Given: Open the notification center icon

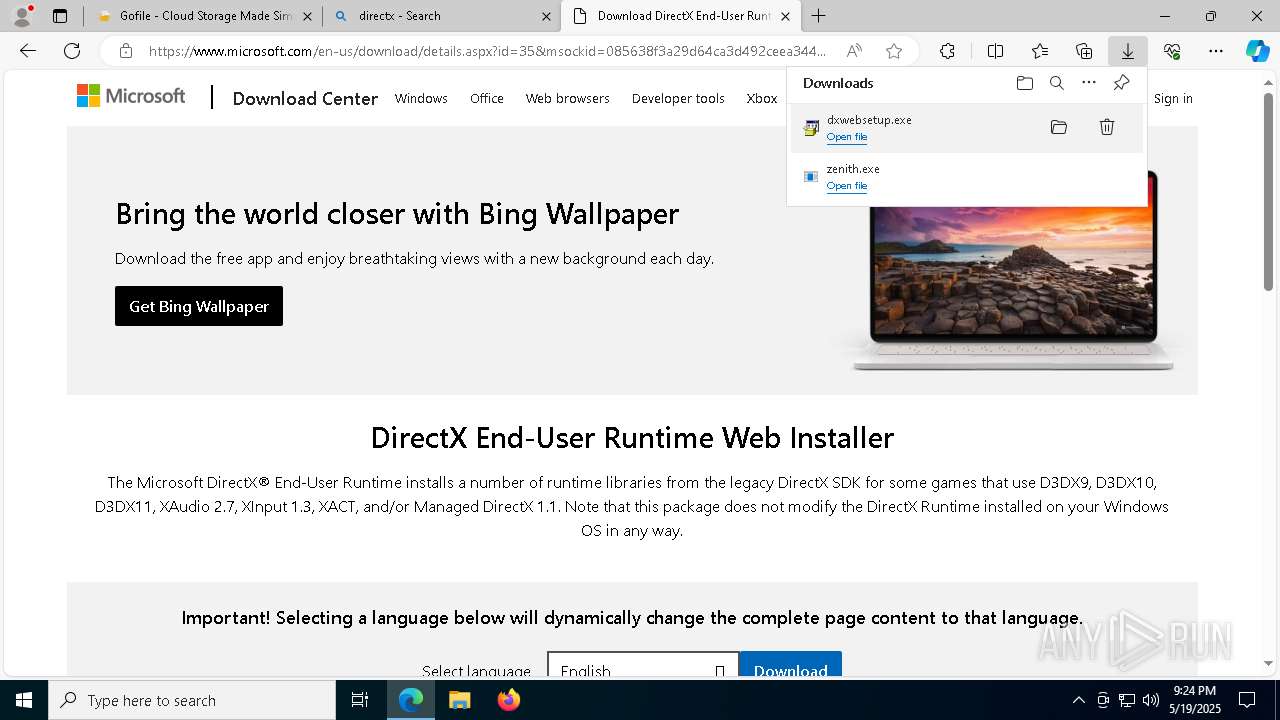Looking at the screenshot, I should click(1247, 700).
